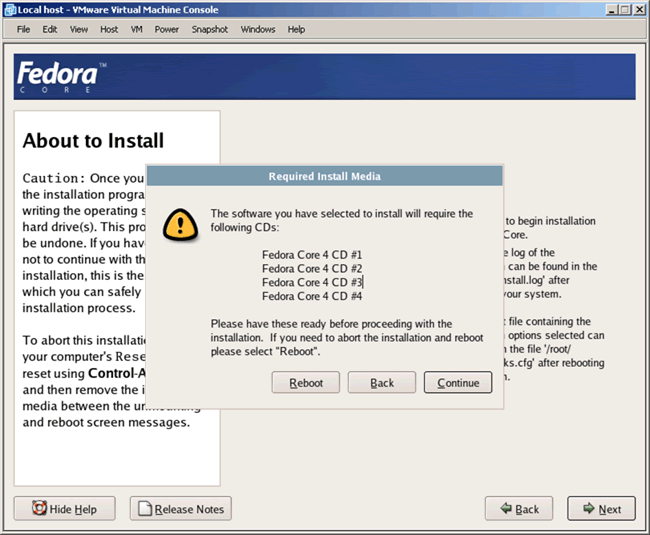650x535 pixels.
Task: Open the Host menu
Action: tap(108, 29)
